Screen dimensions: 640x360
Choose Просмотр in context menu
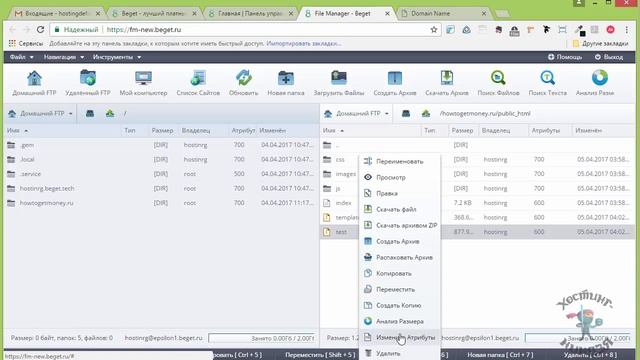[400, 178]
